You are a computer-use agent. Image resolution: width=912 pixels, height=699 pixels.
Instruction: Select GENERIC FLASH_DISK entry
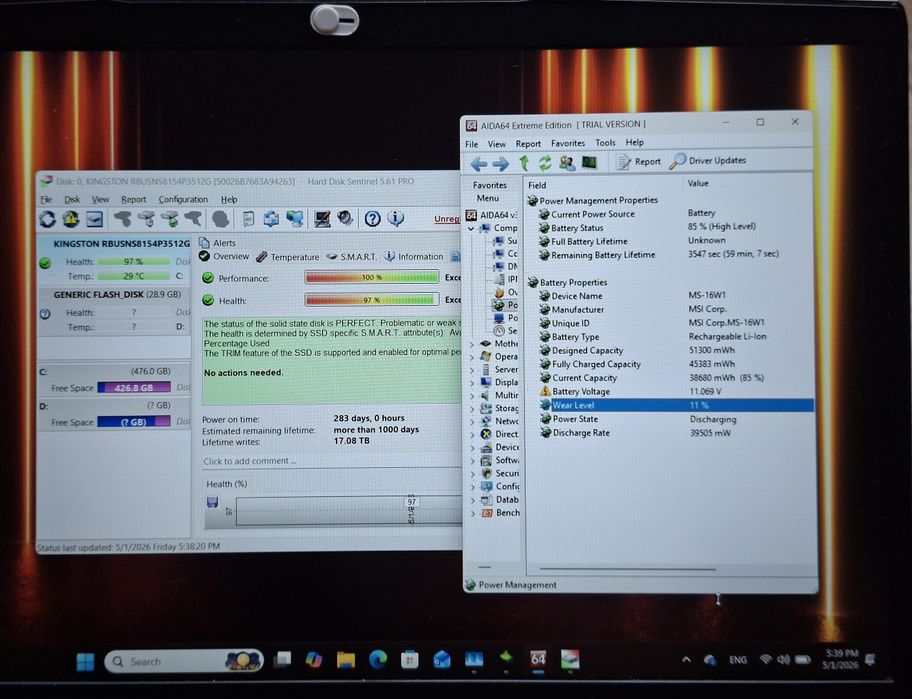(x=114, y=311)
